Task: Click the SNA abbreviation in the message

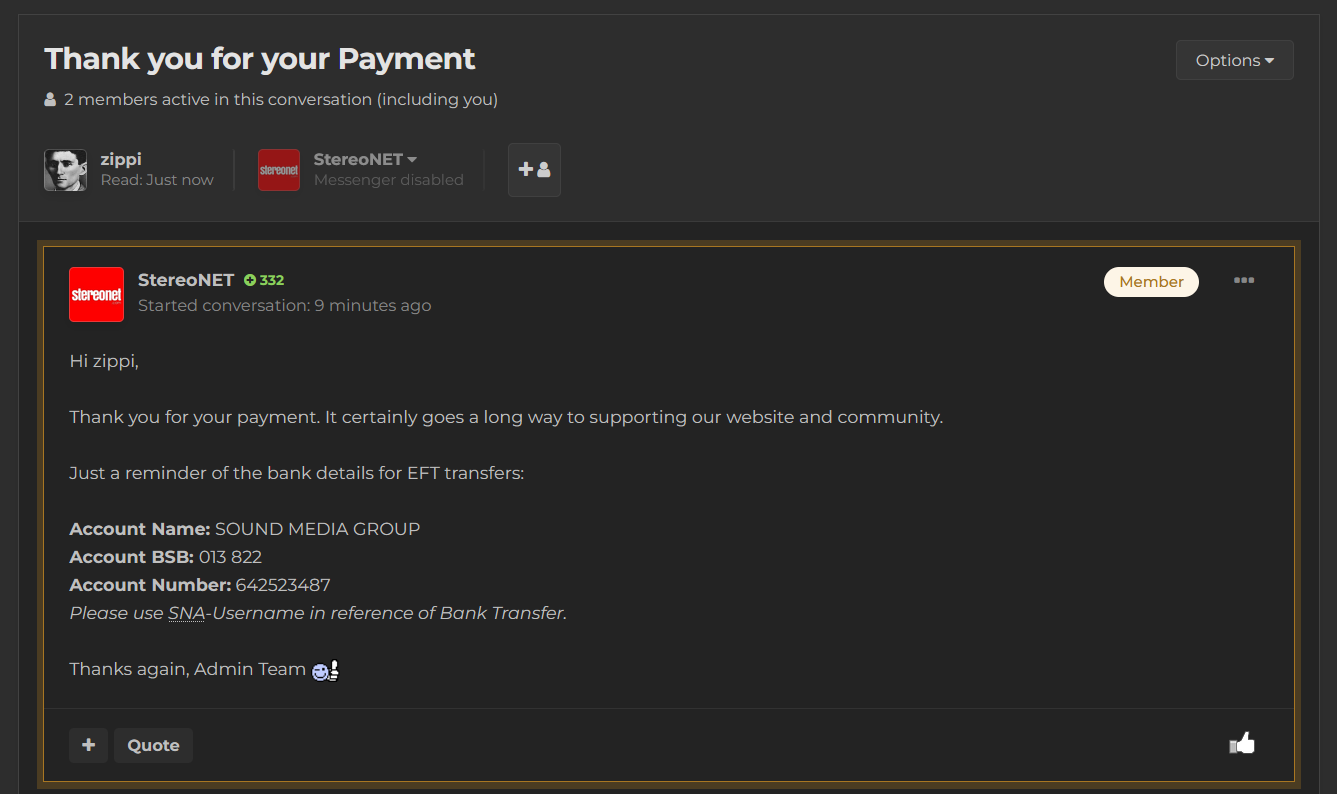Action: click(186, 613)
